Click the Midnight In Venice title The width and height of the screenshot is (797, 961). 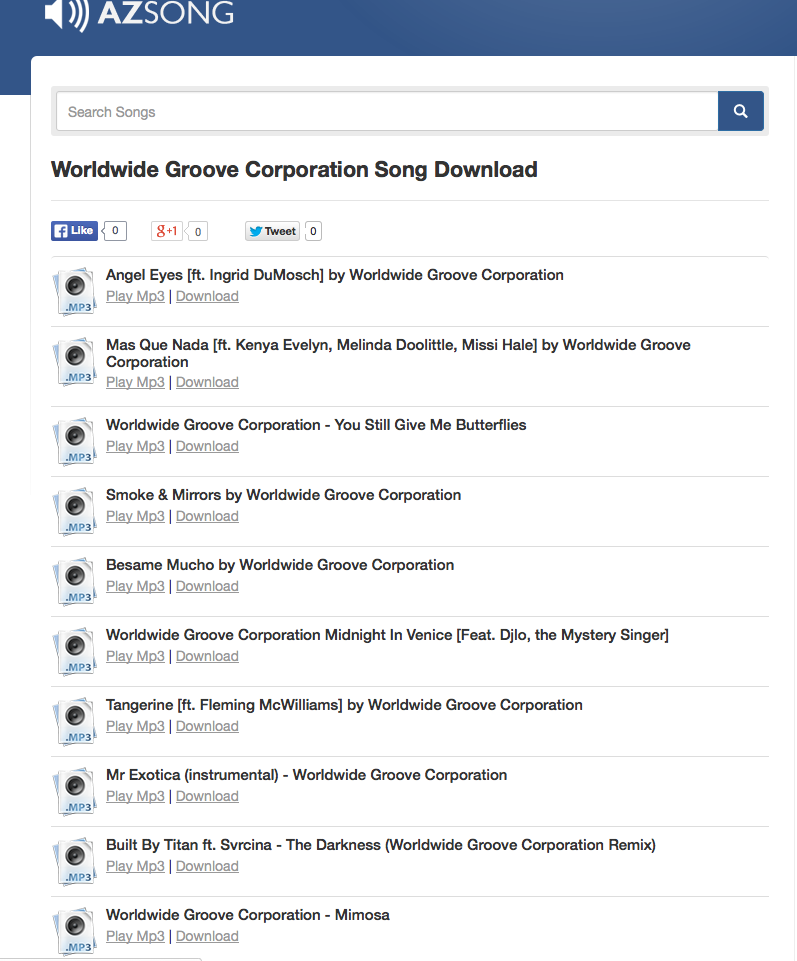coord(387,635)
